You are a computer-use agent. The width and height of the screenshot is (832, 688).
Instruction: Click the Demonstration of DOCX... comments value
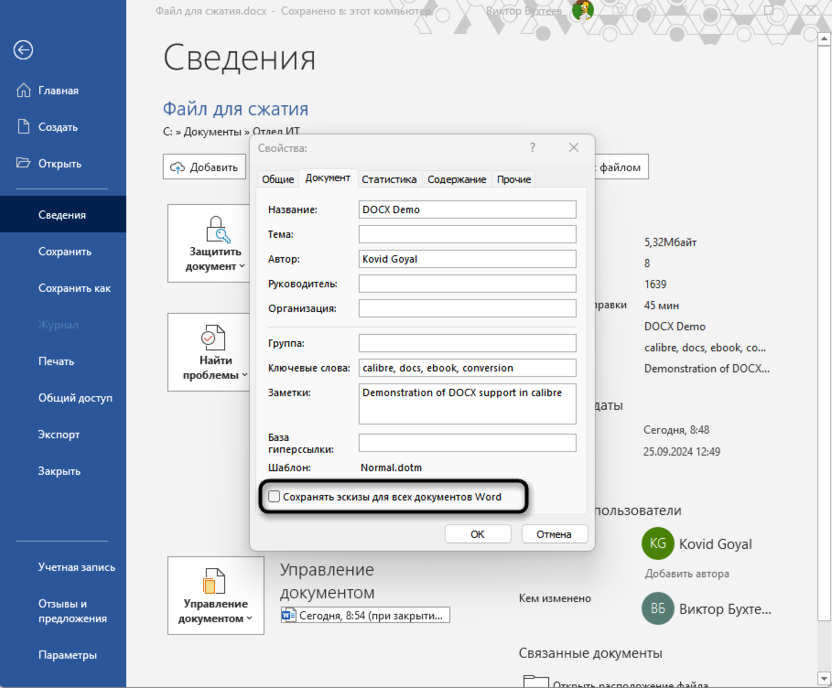point(707,368)
